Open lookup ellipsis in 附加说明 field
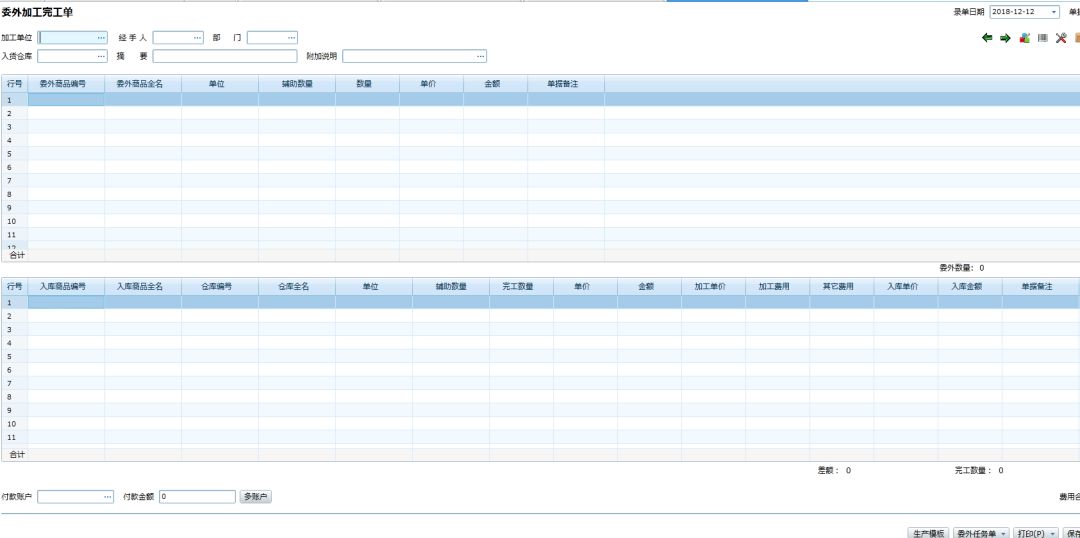The width and height of the screenshot is (1080, 538). click(x=481, y=56)
